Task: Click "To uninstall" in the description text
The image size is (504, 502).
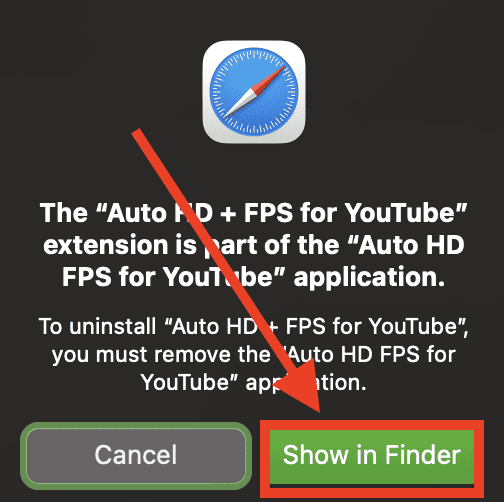Action: click(x=97, y=326)
